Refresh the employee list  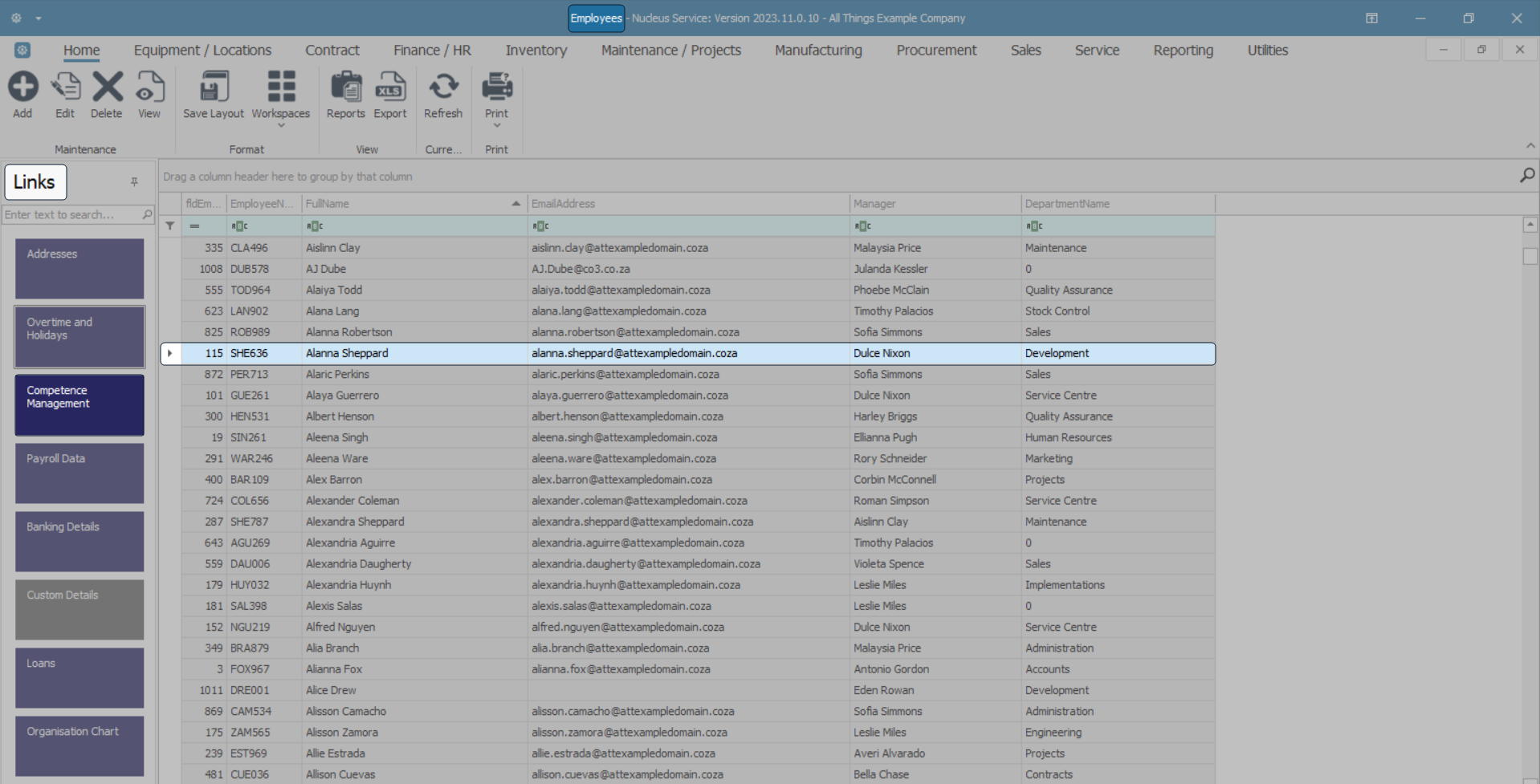click(443, 87)
